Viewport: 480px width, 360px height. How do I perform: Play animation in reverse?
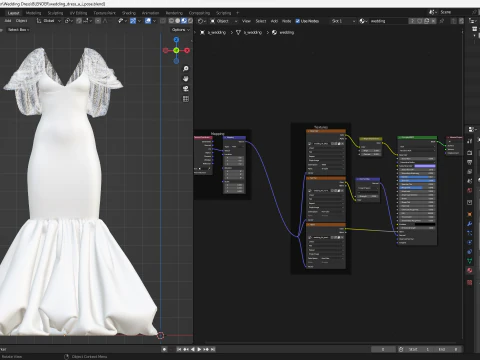193,349
